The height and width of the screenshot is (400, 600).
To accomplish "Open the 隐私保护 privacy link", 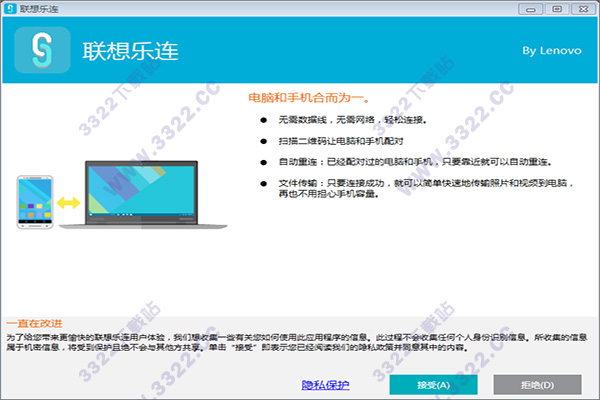I will click(x=325, y=385).
